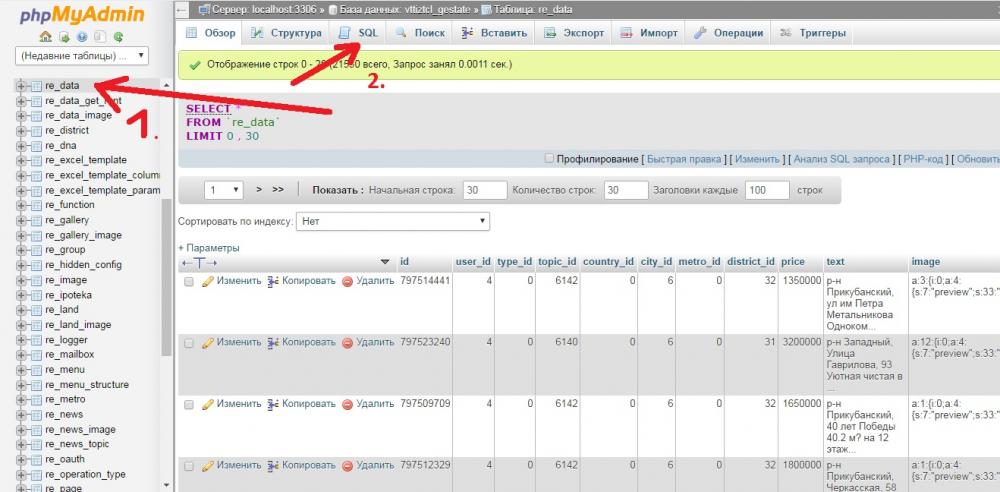This screenshot has height=492, width=1000.
Task: Go to the last page with >> button
Action: click(278, 189)
